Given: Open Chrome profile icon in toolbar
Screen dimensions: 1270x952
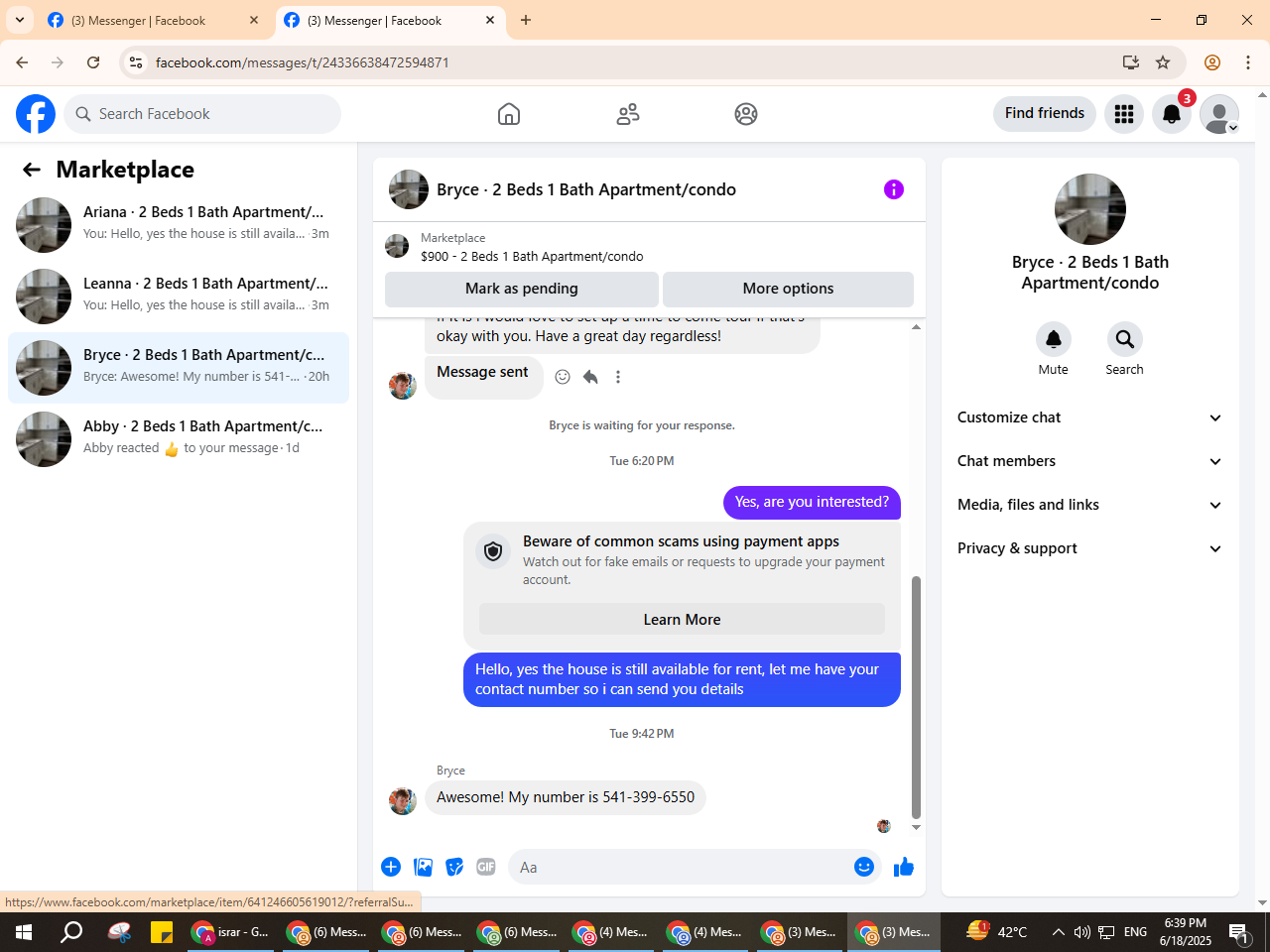Looking at the screenshot, I should pyautogui.click(x=1212, y=62).
